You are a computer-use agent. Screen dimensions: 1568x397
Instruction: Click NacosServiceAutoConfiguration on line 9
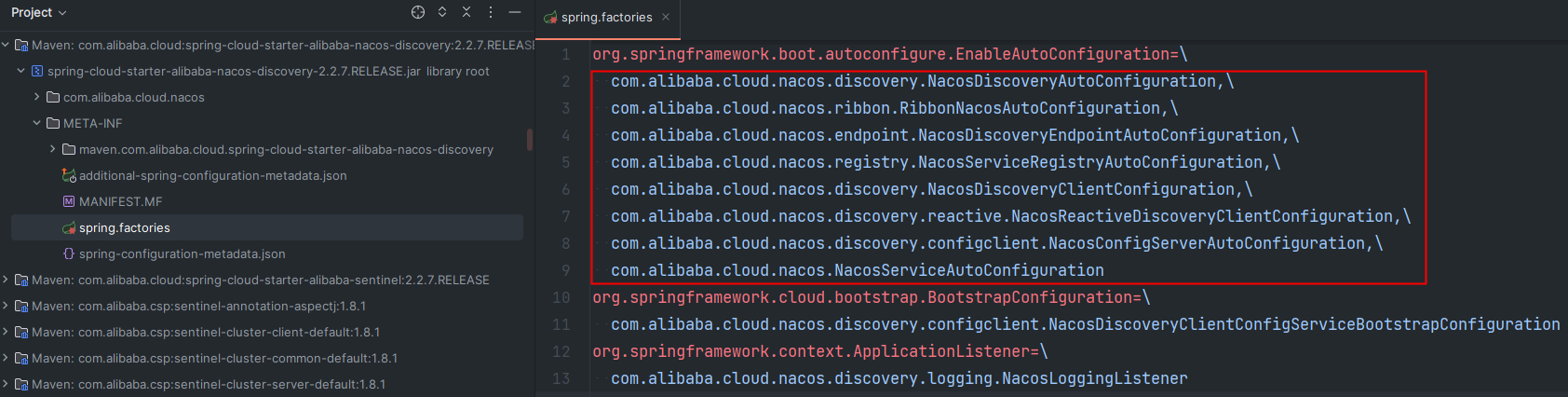[969, 270]
